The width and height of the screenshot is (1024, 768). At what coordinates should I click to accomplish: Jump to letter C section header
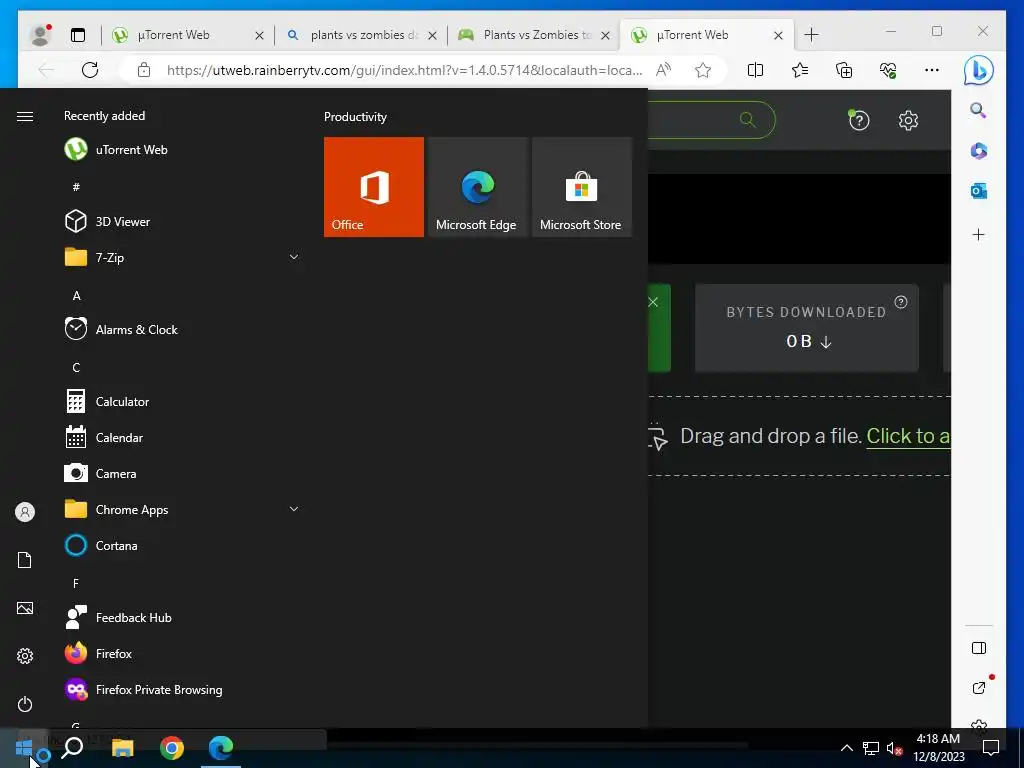coord(76,367)
